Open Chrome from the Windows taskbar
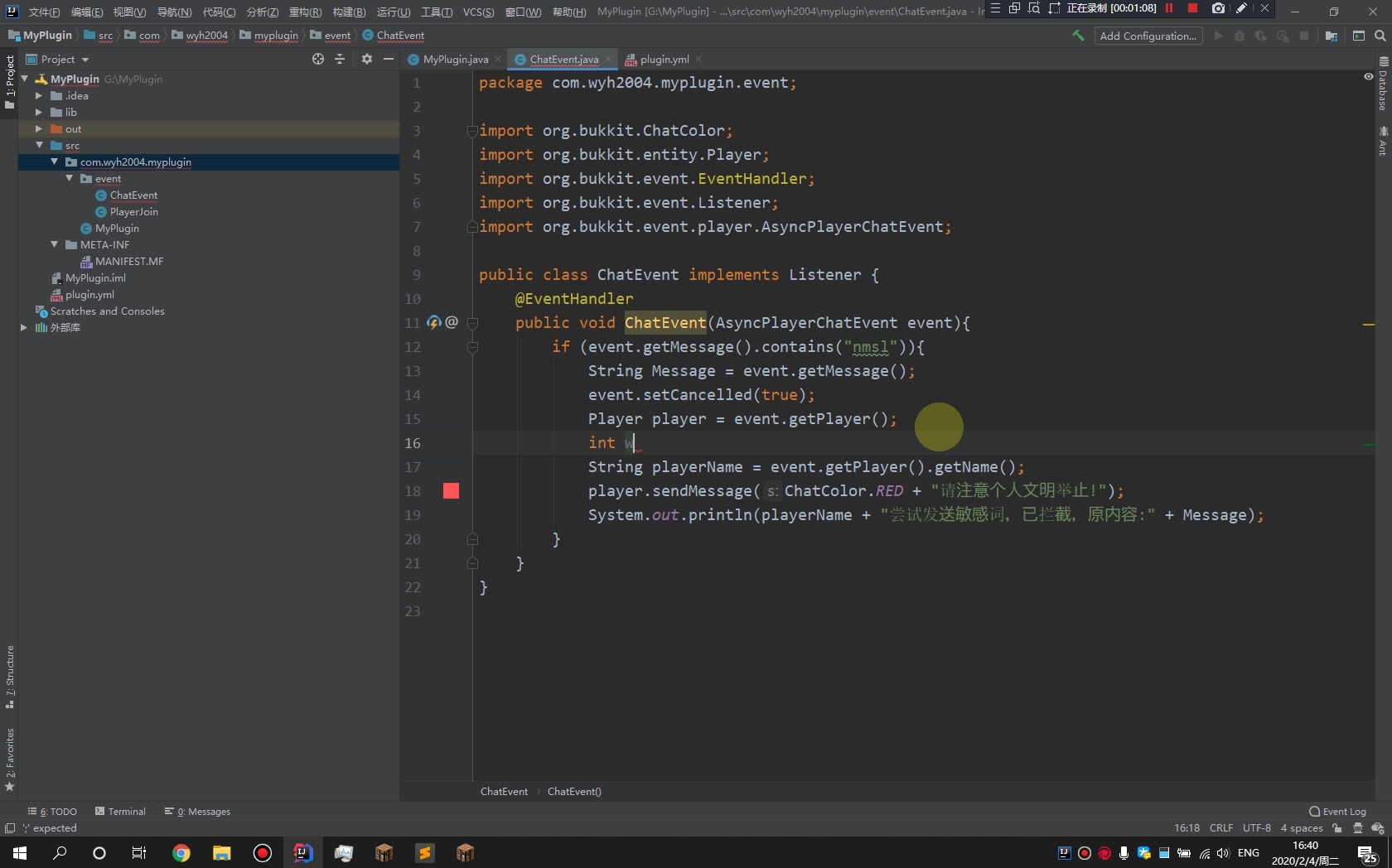 coord(181,852)
